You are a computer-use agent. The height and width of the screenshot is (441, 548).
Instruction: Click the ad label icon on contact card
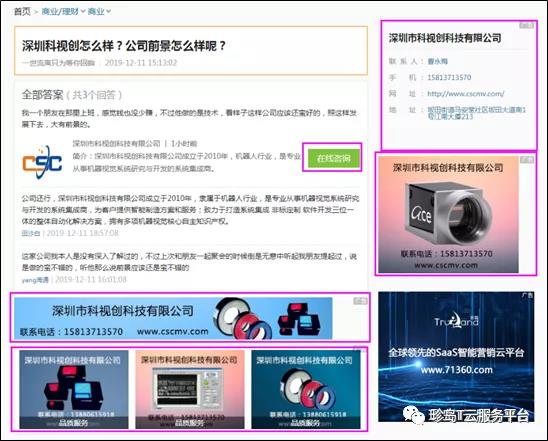(526, 25)
